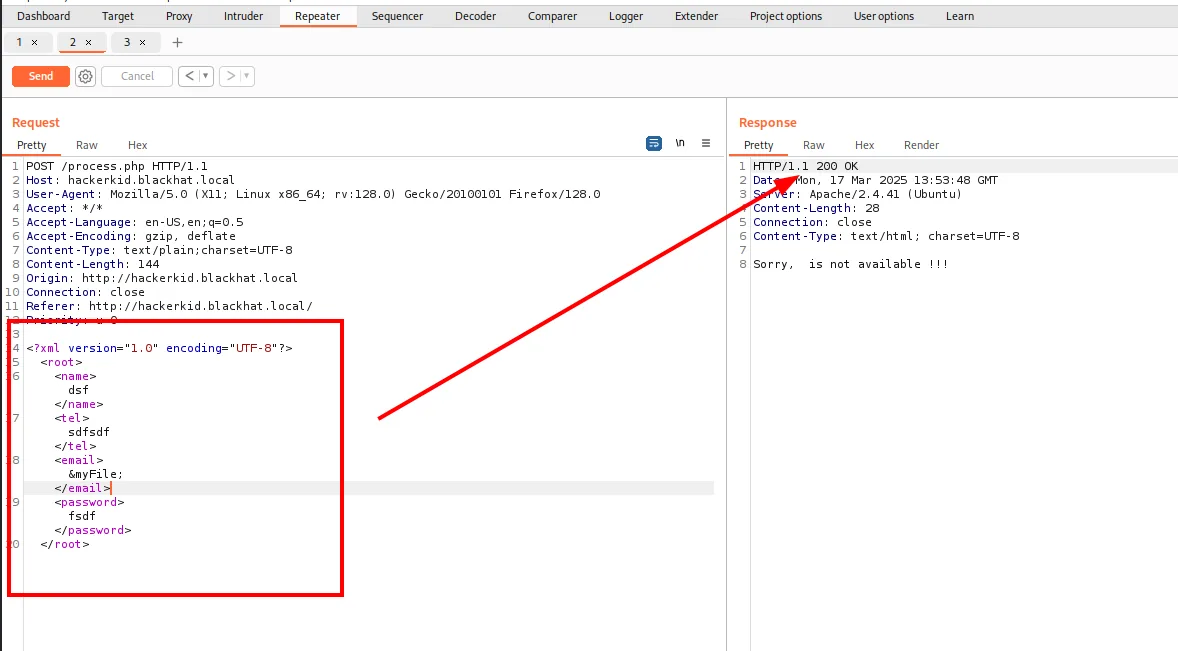Viewport: 1178px width, 651px height.
Task: Select Repeater sub-tab 1
Action: pyautogui.click(x=20, y=42)
